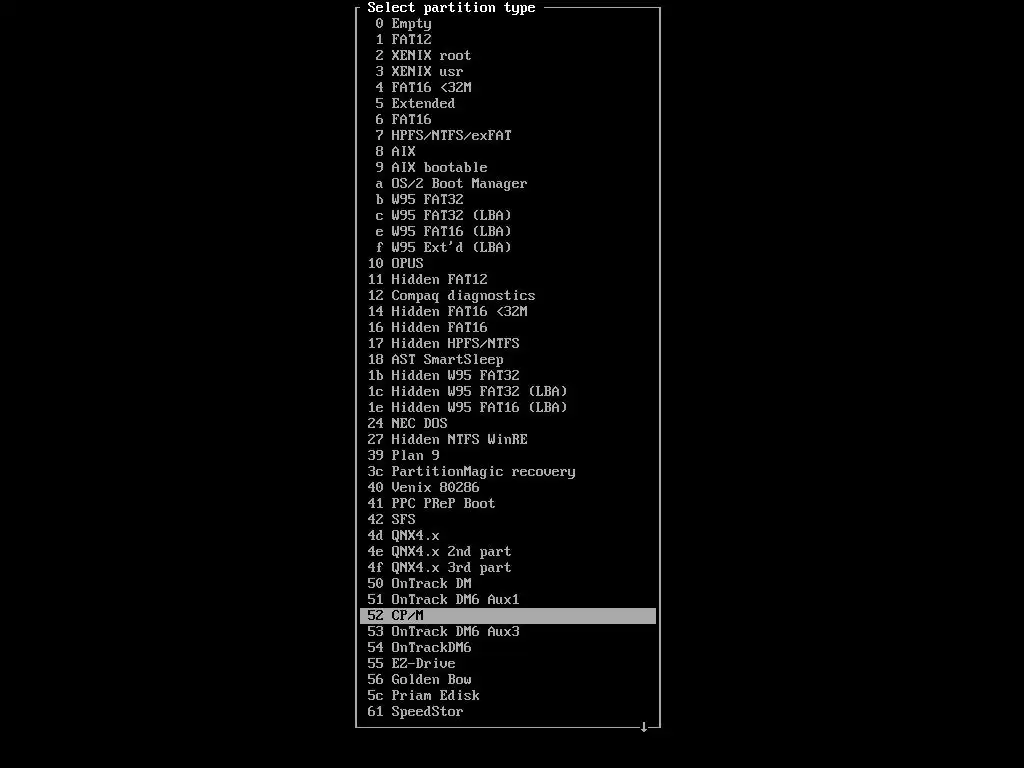Select Hidden W95 FAT16 (LBA) type

click(x=507, y=408)
